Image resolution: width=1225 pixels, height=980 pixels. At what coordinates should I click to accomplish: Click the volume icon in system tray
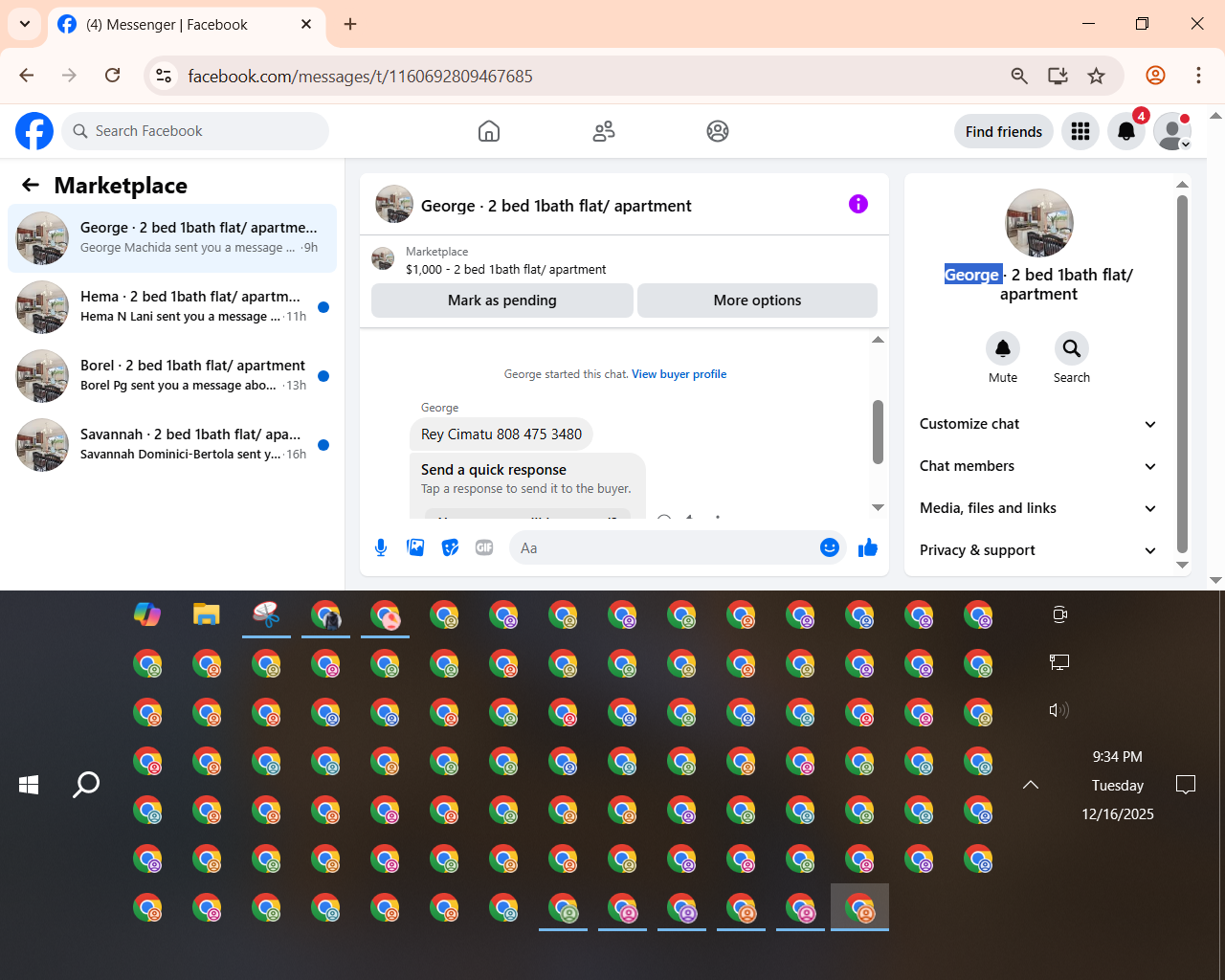pos(1059,710)
